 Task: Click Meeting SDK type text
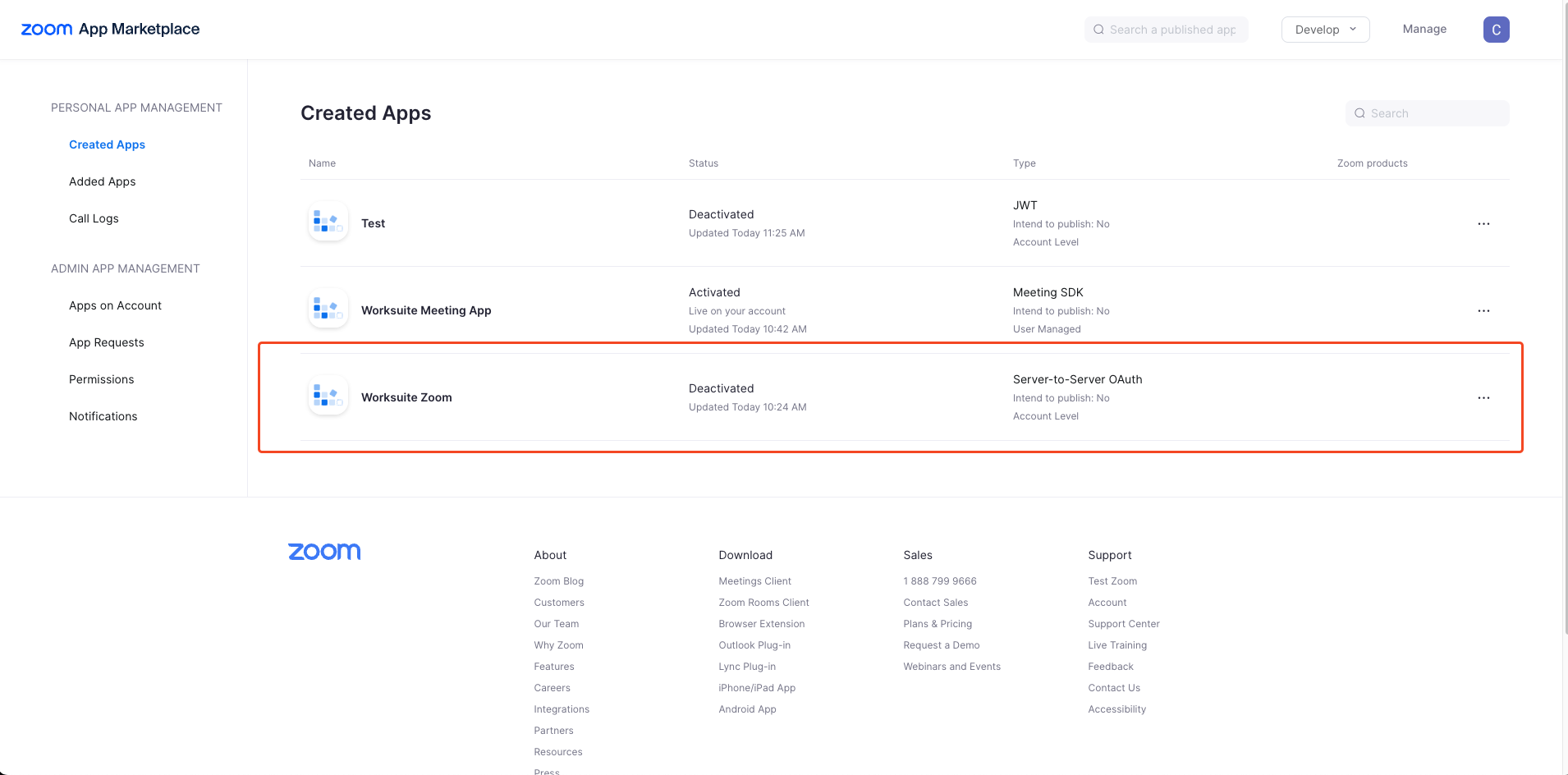pos(1048,292)
